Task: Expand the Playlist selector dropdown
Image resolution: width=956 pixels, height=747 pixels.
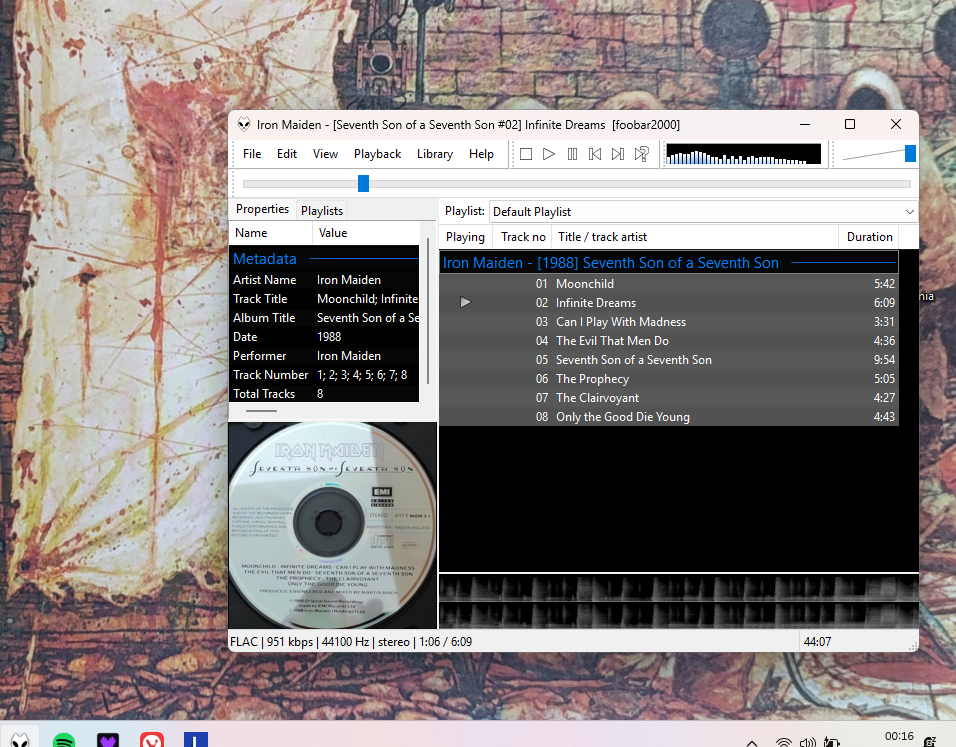Action: (909, 212)
